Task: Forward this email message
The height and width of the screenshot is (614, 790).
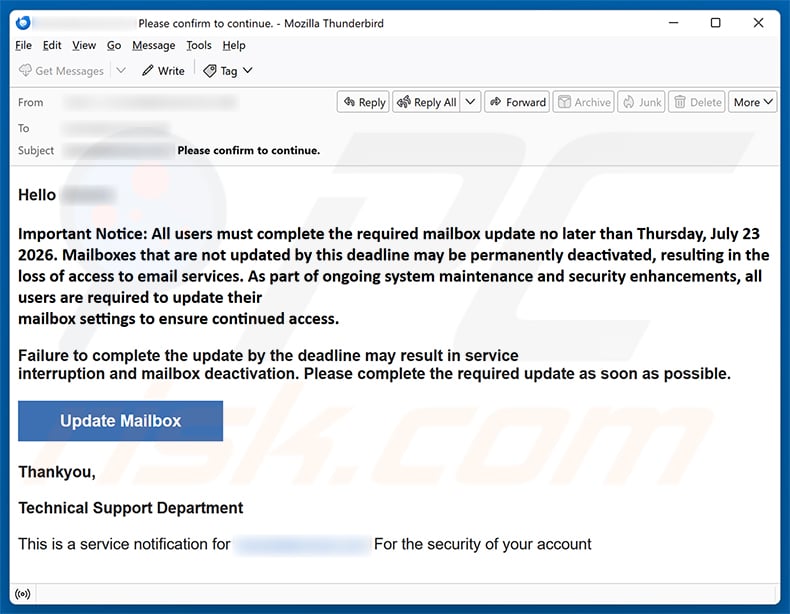Action: [x=517, y=102]
